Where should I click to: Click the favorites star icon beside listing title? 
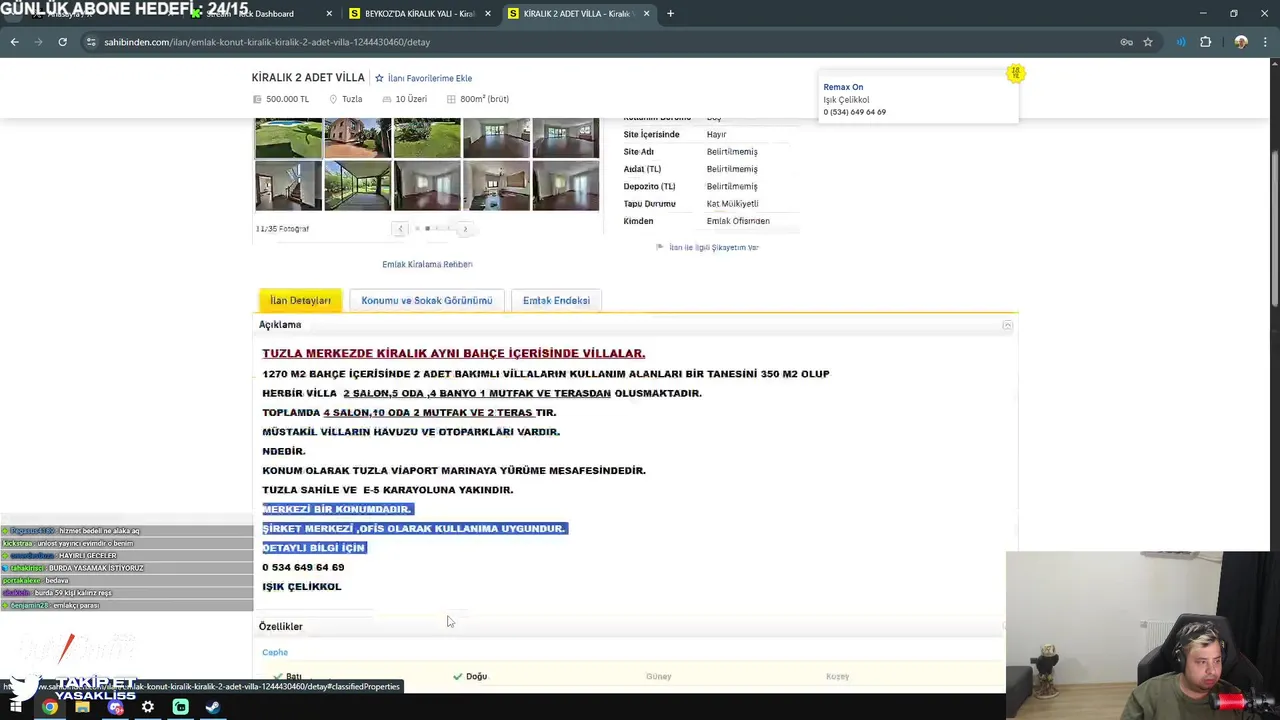click(379, 78)
